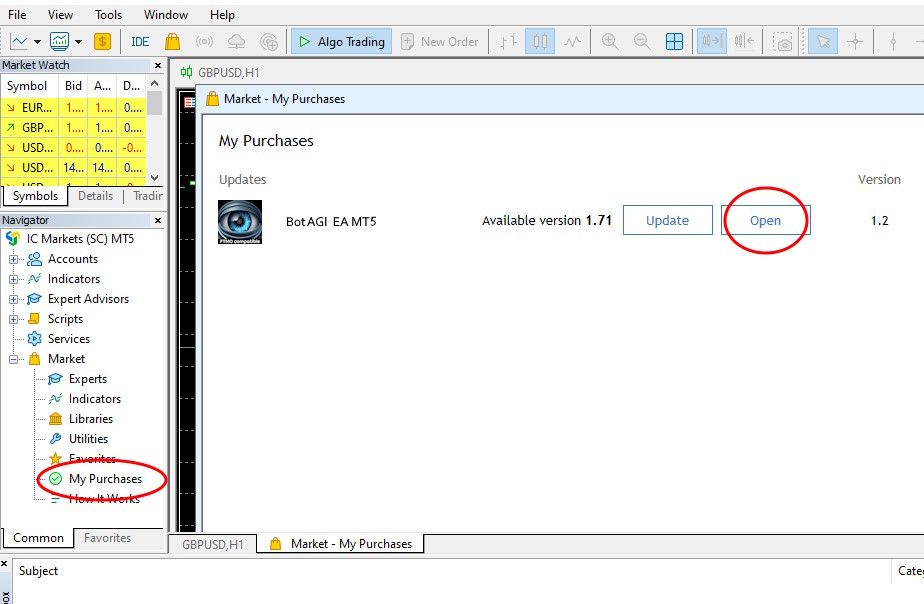Viewport: 924px width, 604px height.
Task: Select the GBP symbol row in Market Watch
Action: pos(72,128)
